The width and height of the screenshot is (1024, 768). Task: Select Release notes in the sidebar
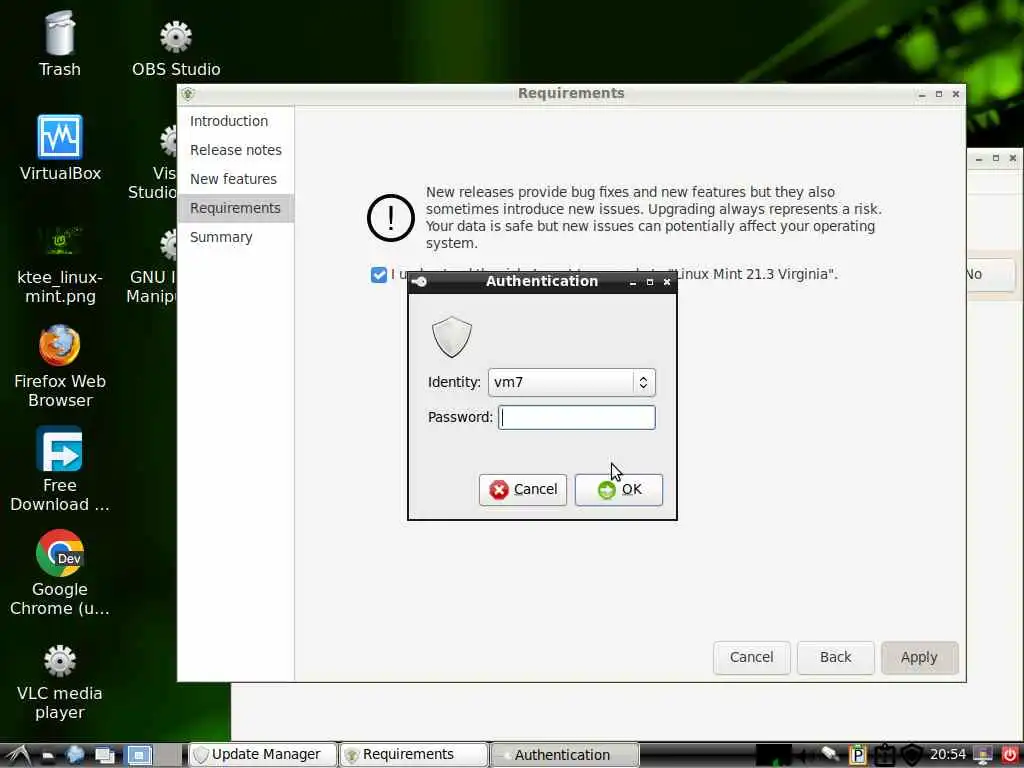click(x=235, y=150)
